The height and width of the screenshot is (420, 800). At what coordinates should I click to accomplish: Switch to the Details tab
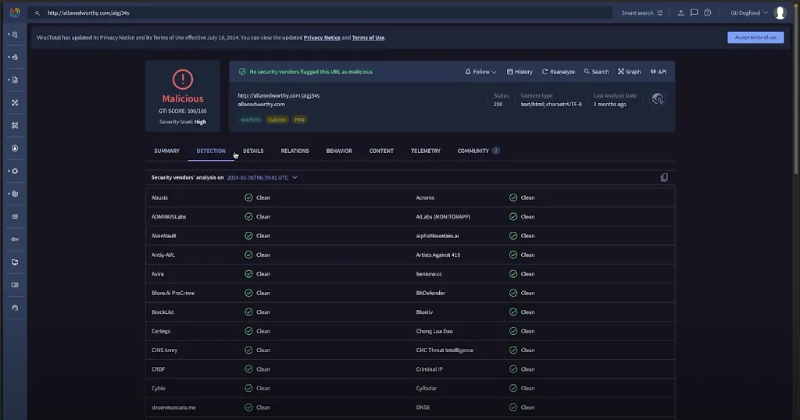253,151
